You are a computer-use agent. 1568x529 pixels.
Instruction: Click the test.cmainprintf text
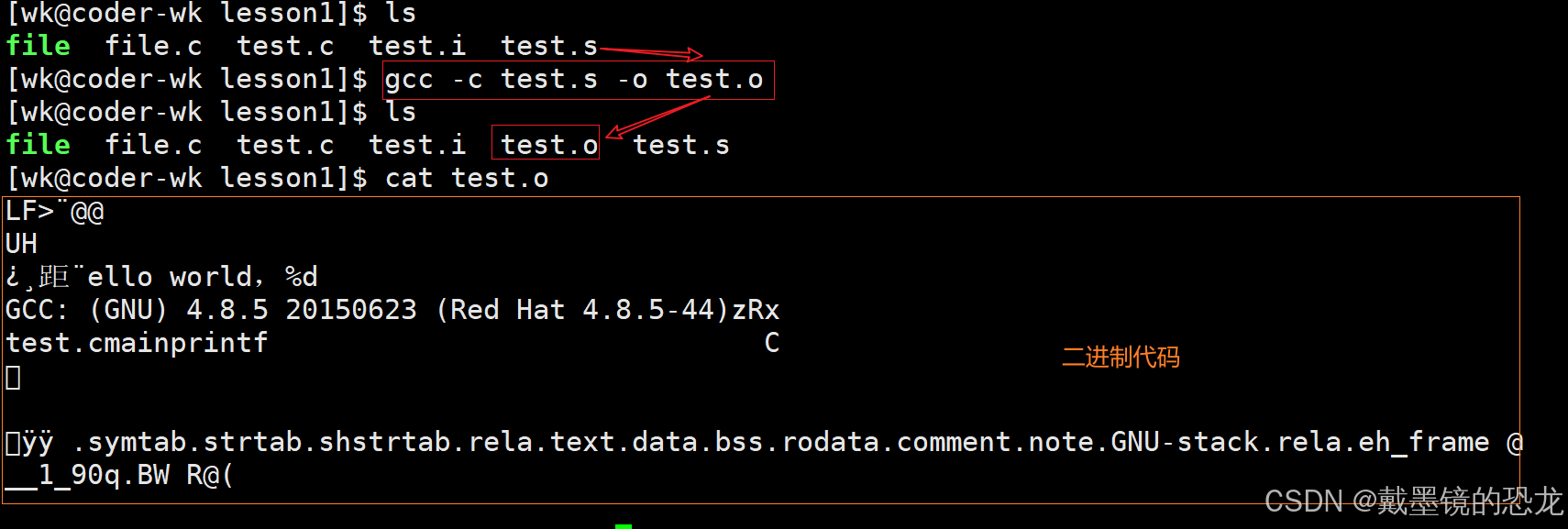tap(137, 343)
